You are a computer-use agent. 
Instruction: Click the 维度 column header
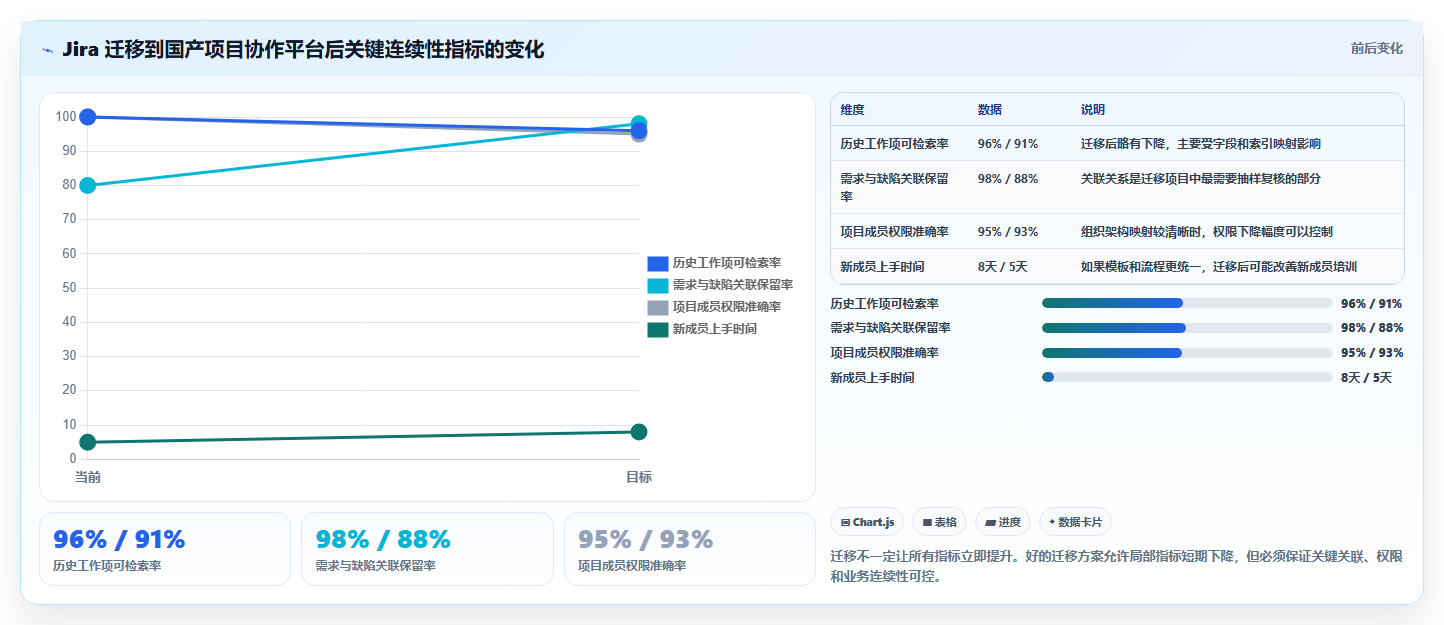(853, 110)
